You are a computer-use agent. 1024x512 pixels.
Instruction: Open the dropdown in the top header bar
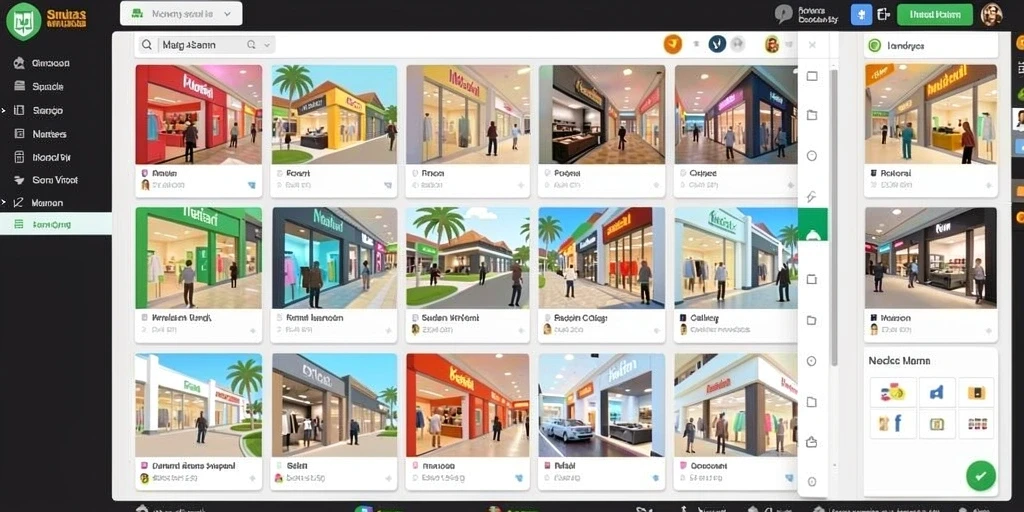(181, 13)
